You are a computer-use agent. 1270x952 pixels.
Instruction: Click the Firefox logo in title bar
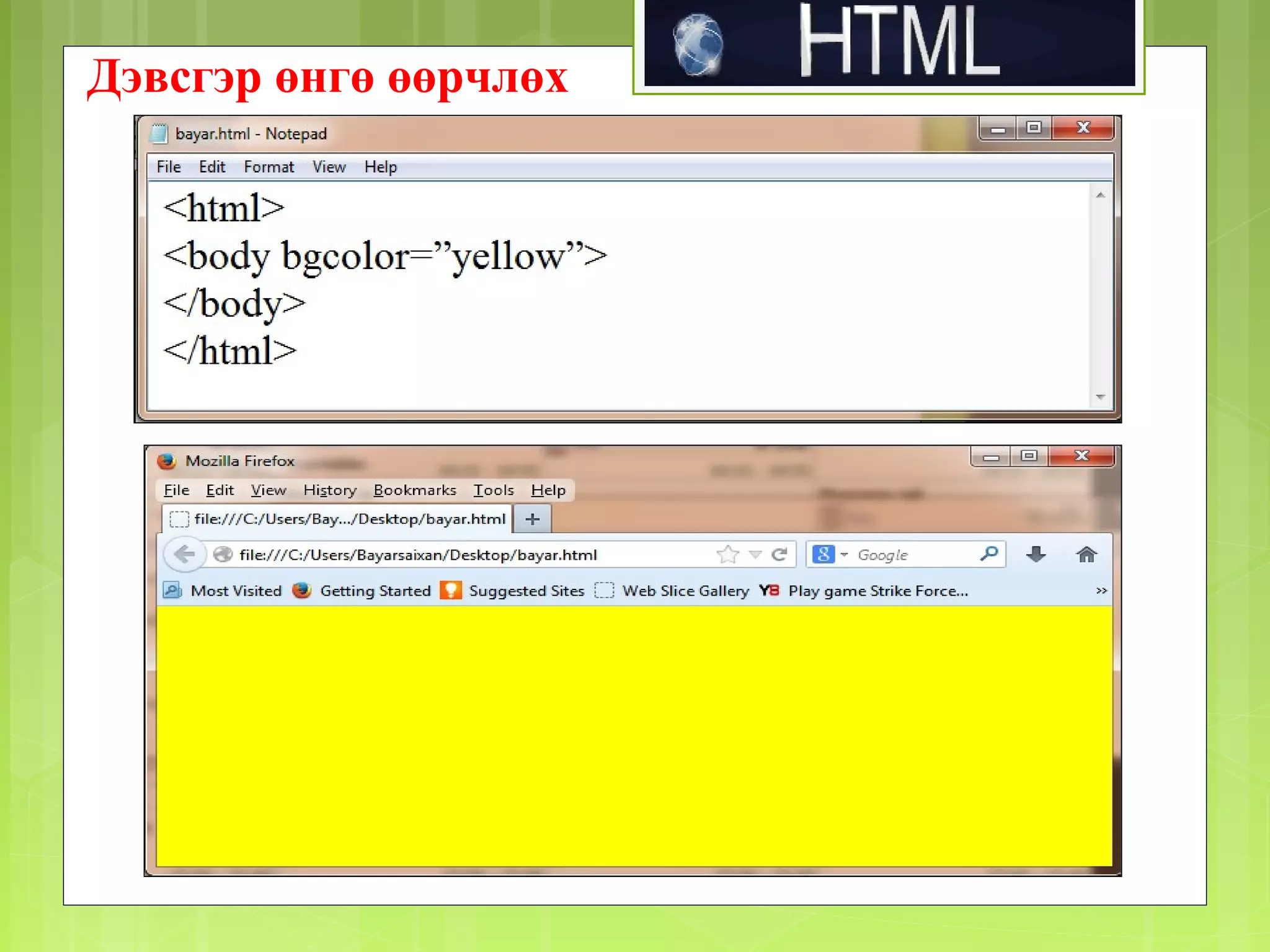pos(166,461)
